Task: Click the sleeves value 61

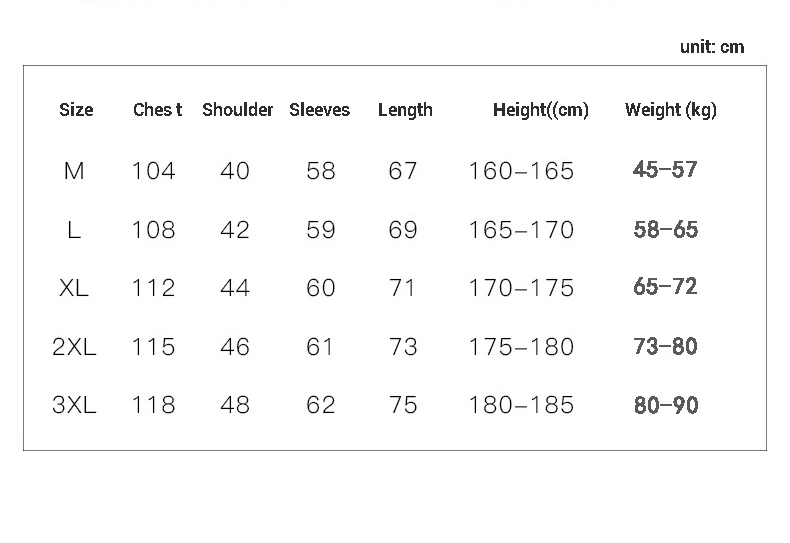Action: coord(319,347)
